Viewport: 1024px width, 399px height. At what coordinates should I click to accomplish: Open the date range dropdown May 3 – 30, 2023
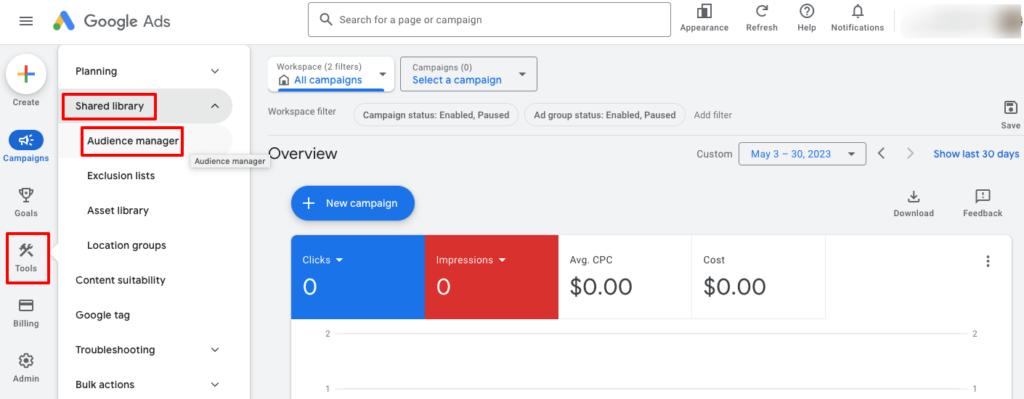802,154
